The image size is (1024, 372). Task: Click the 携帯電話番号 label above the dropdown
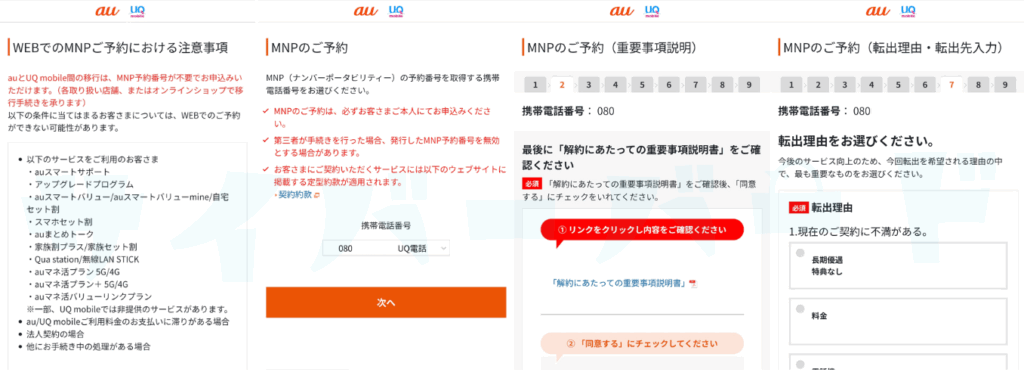click(386, 225)
